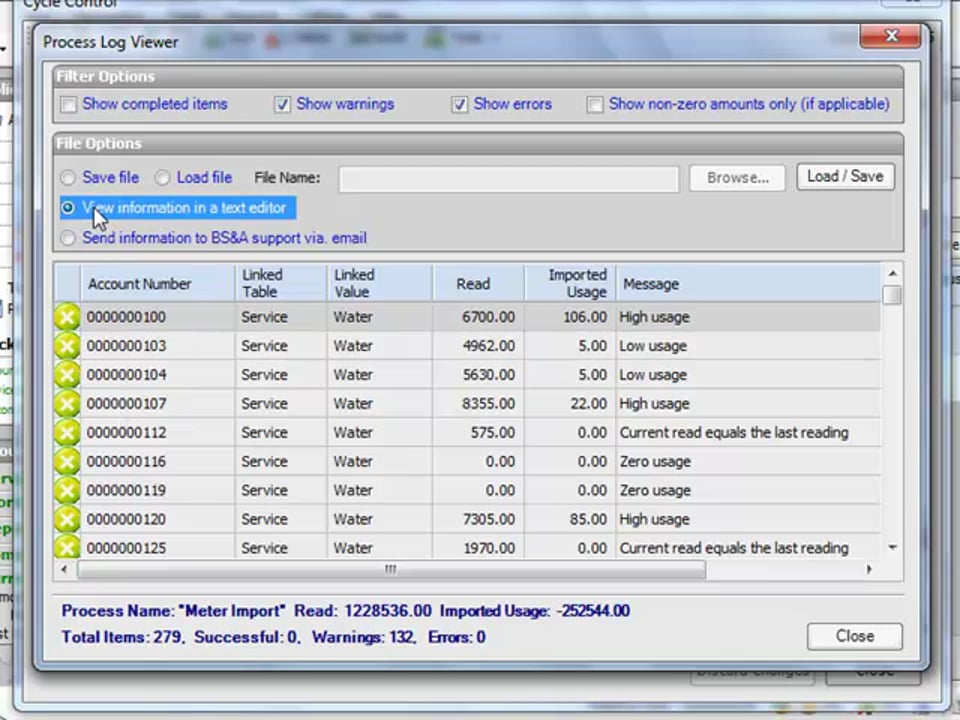Select the Save file radio option
This screenshot has height=720, width=960.
tap(68, 178)
